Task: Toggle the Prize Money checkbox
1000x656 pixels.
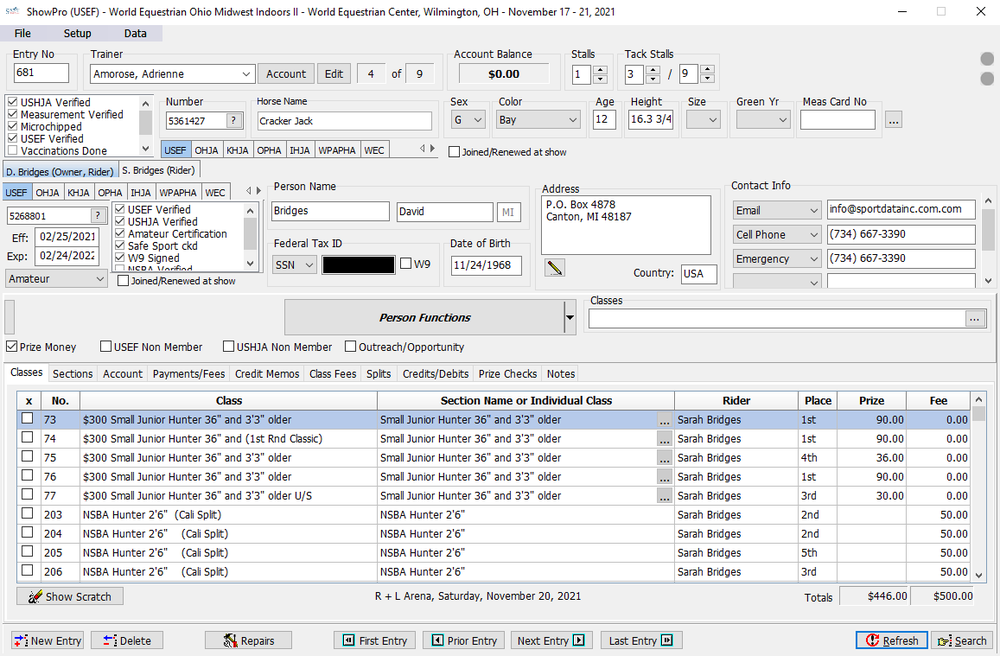Action: coord(9,346)
